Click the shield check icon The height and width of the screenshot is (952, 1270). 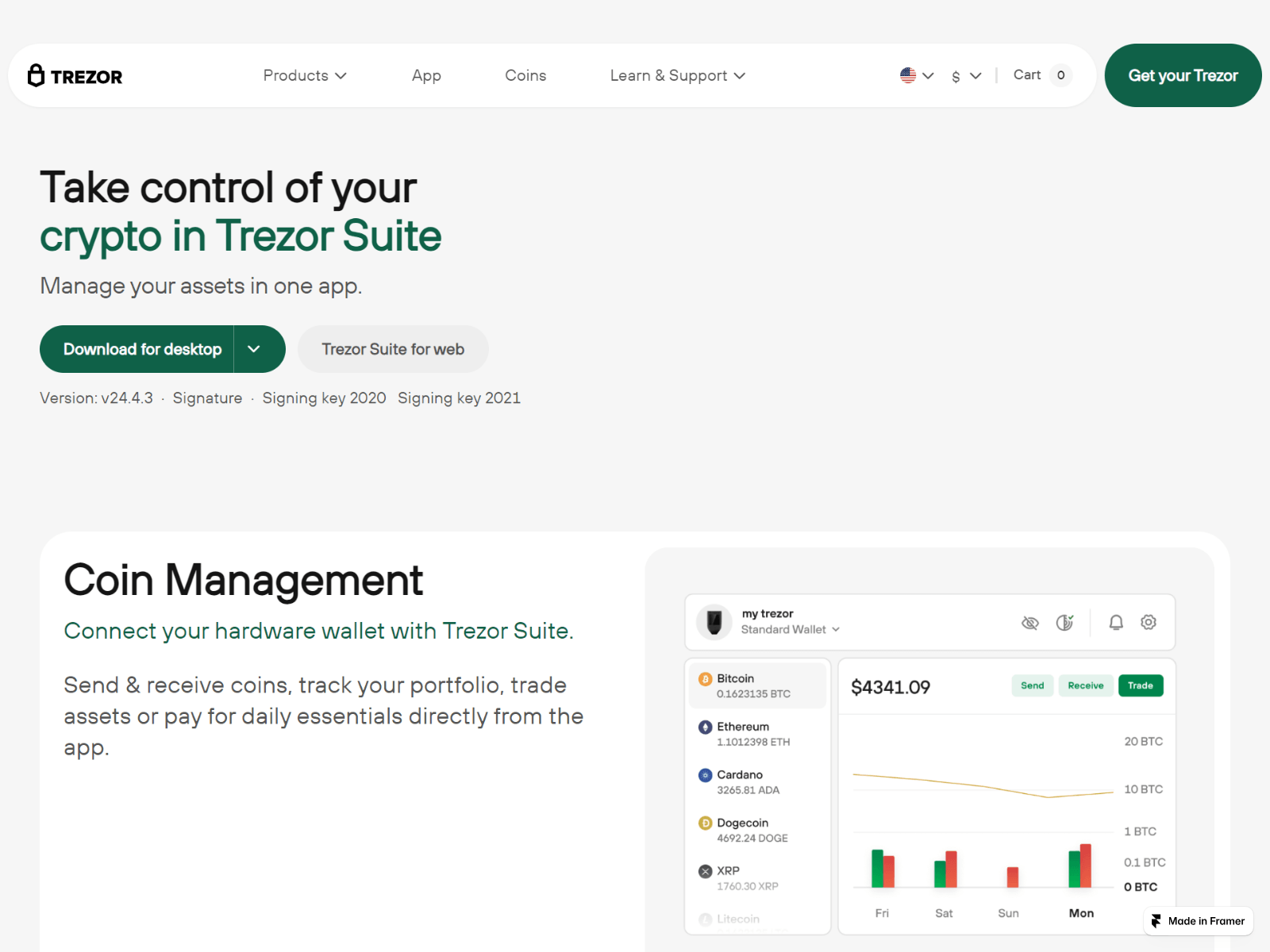[x=1064, y=623]
